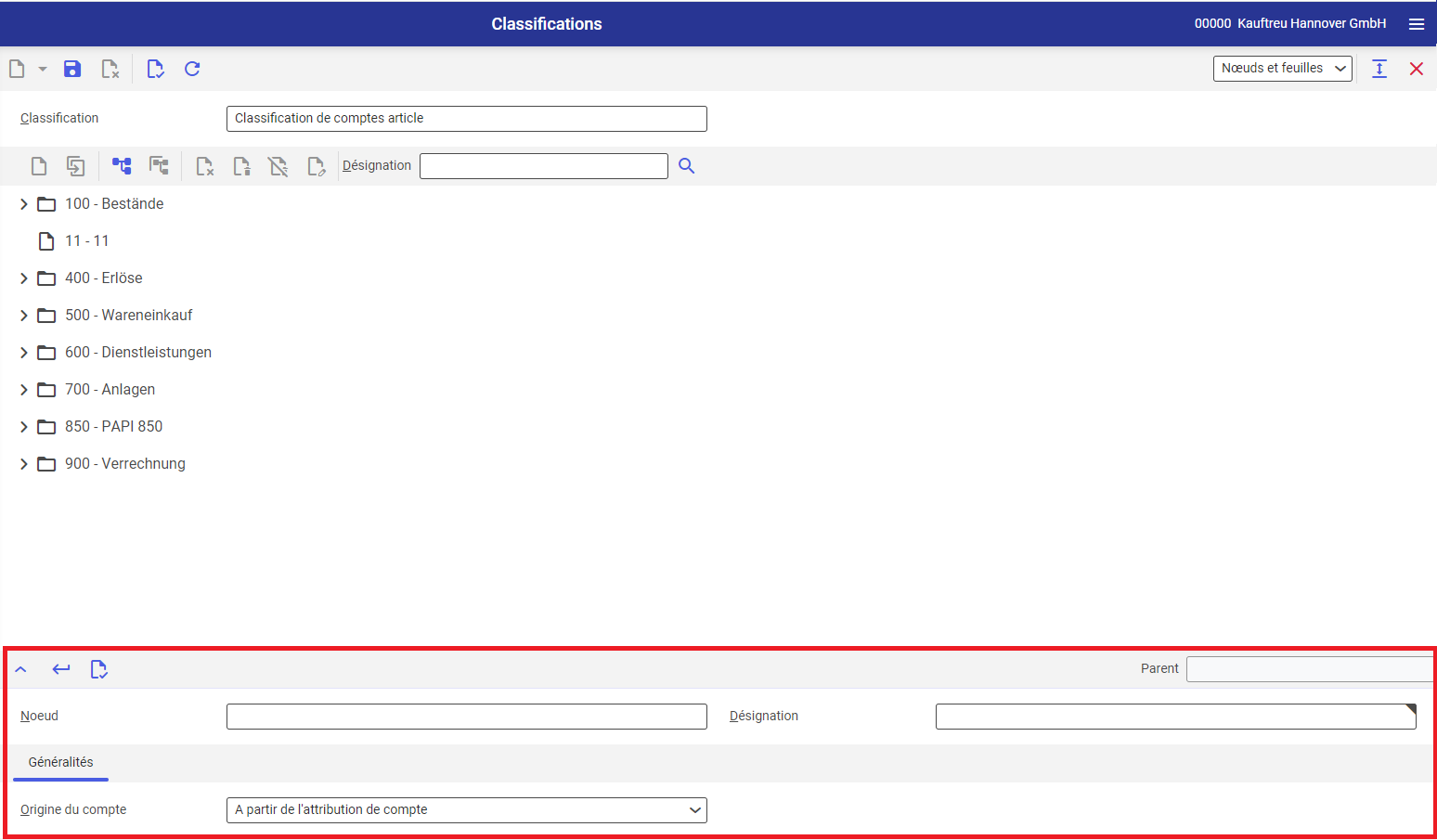Click the magnifier search icon
Screen dimensions: 1437x840
coord(687,165)
